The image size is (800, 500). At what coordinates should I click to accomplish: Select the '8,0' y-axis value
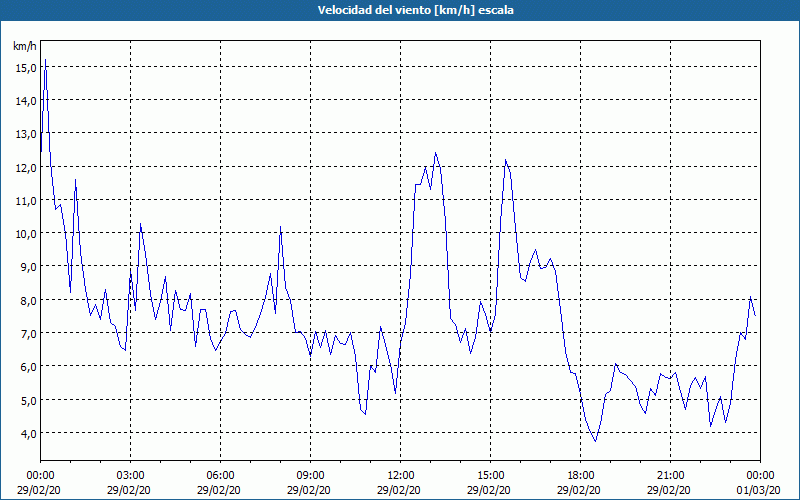coord(29,301)
